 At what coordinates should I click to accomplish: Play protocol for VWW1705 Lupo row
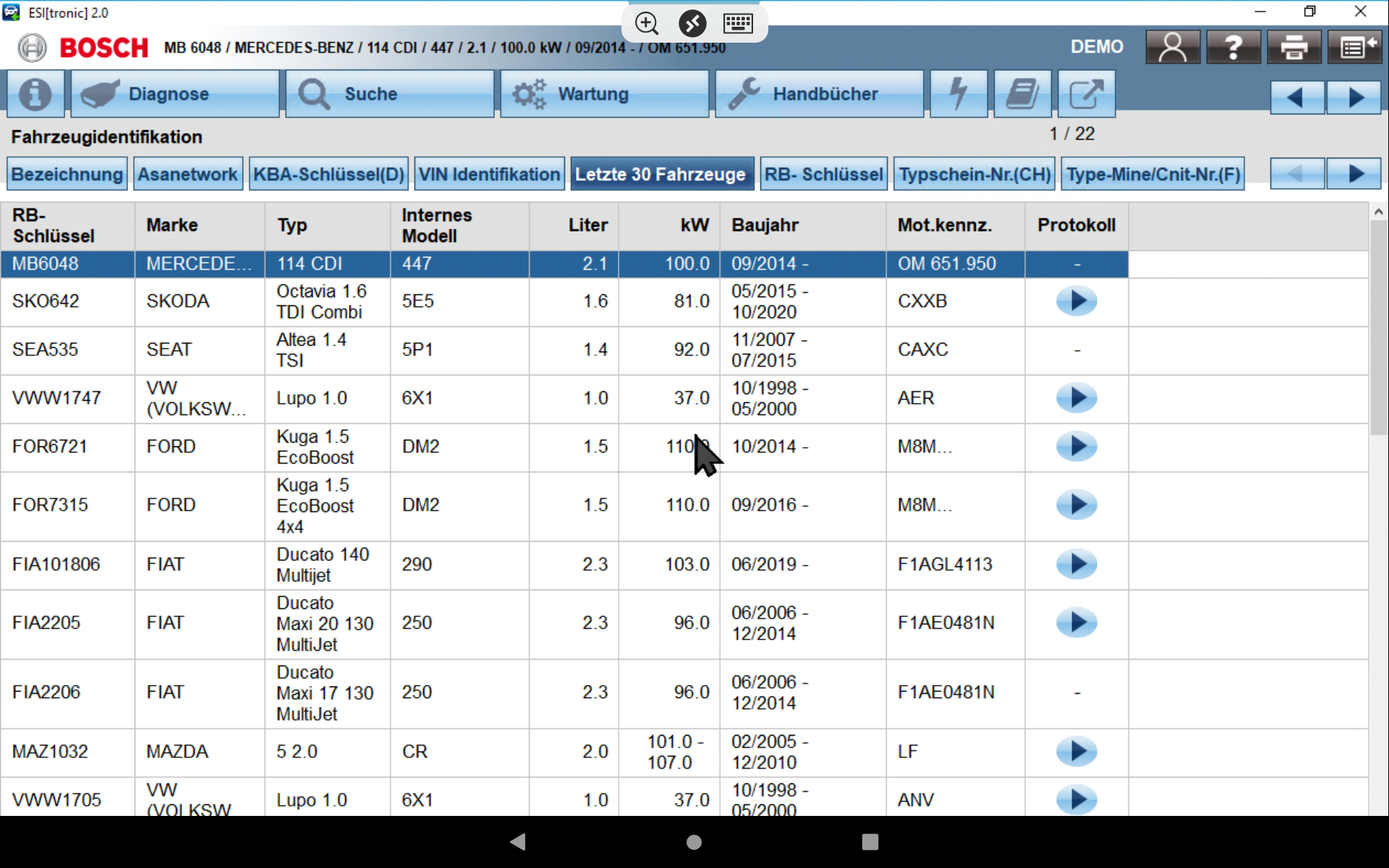click(1076, 800)
